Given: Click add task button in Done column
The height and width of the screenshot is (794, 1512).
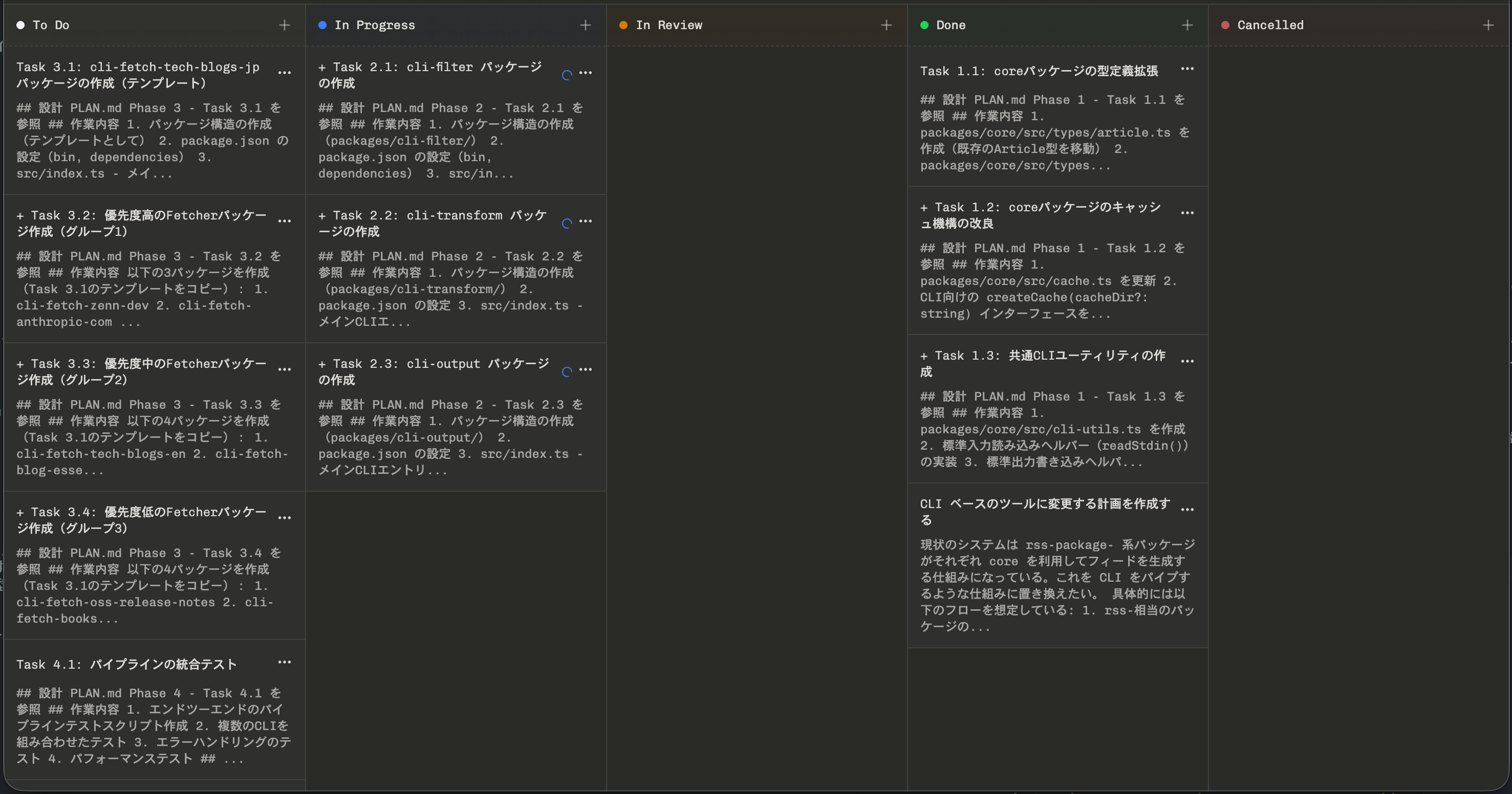Looking at the screenshot, I should pos(1187,25).
